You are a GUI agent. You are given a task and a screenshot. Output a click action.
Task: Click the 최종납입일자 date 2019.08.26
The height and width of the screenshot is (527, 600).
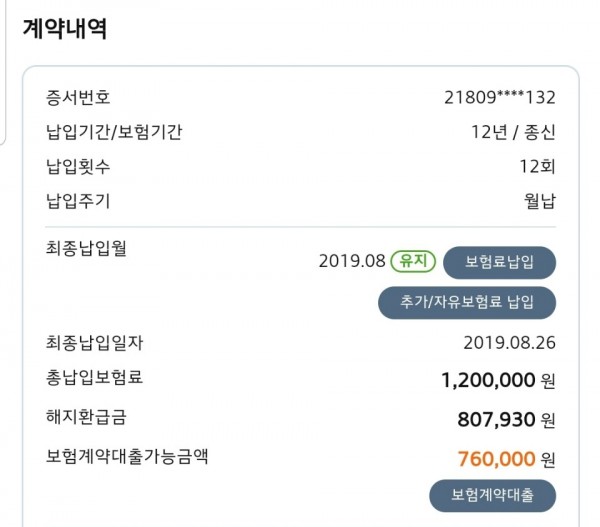coord(509,343)
